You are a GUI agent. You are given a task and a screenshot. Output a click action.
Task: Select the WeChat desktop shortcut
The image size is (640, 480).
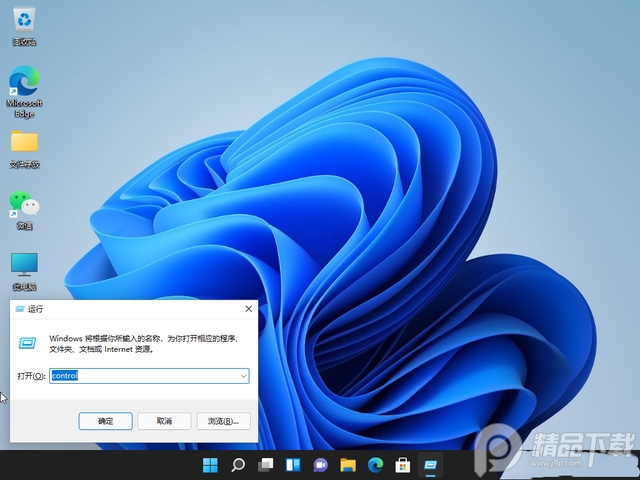tap(24, 210)
